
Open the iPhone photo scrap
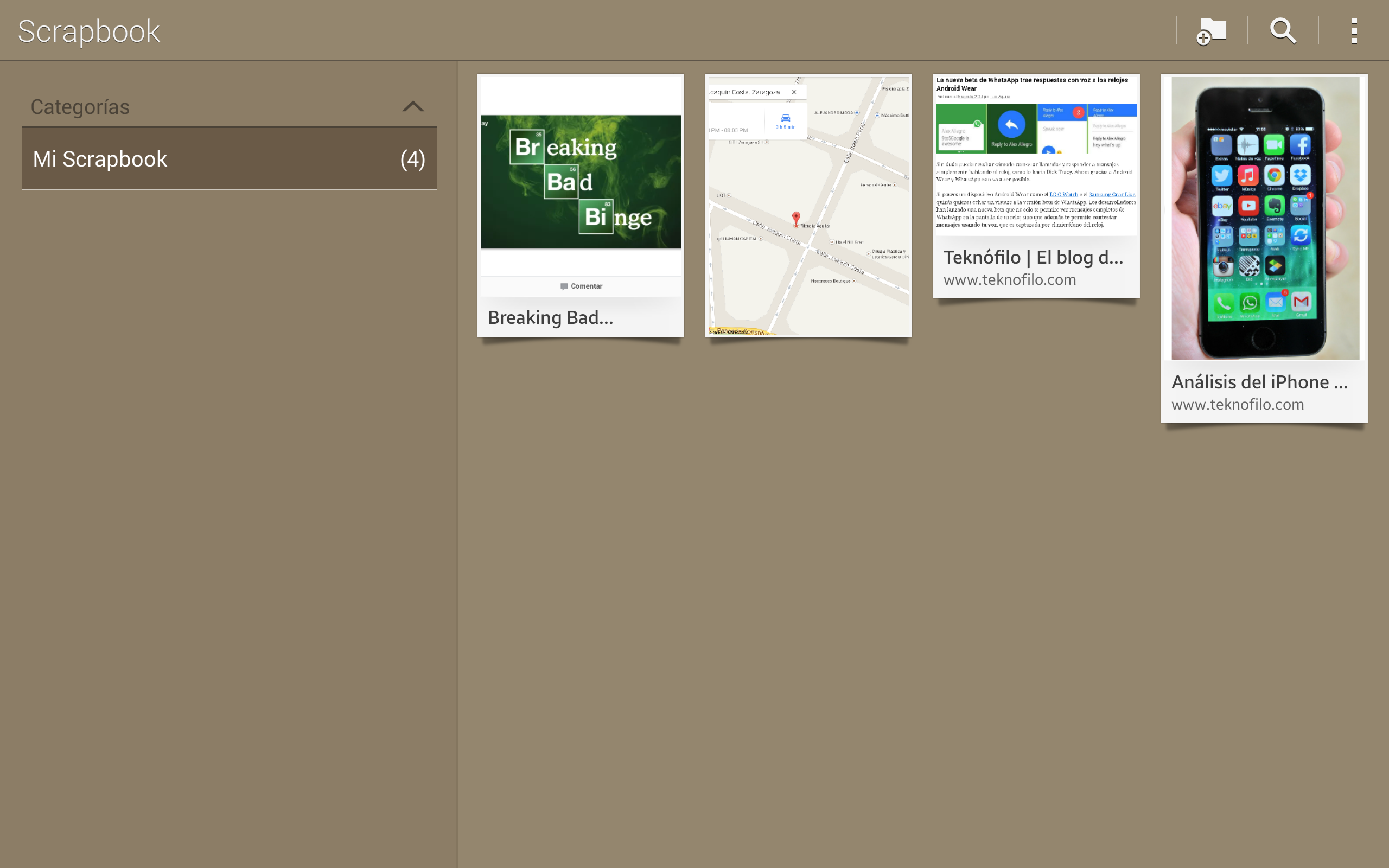tap(1264, 248)
